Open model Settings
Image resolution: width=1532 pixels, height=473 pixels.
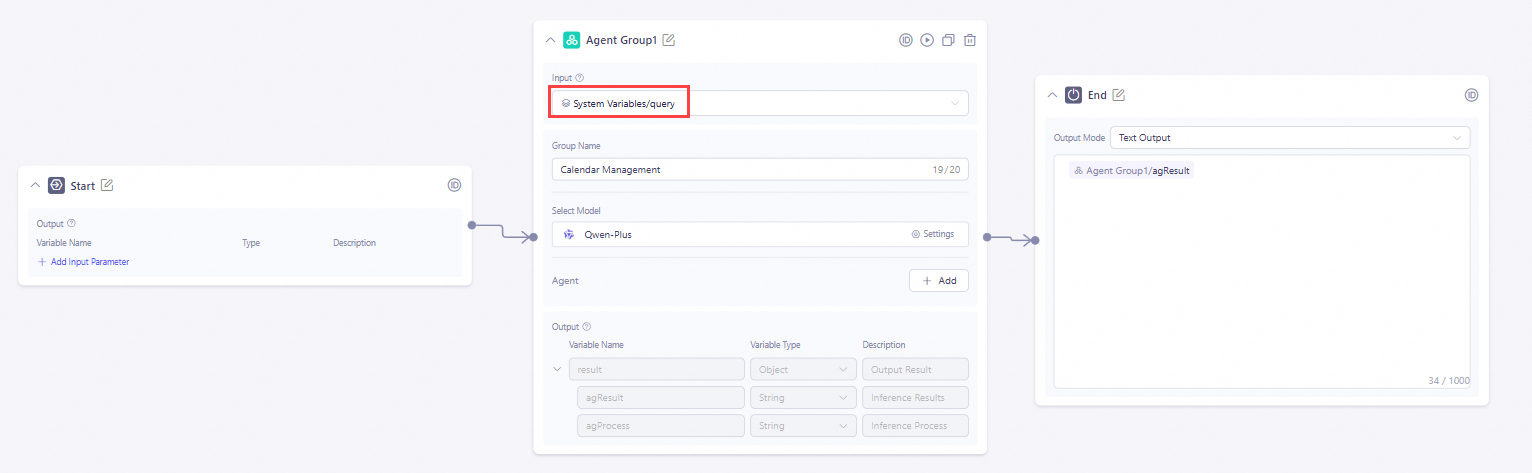[x=932, y=234]
